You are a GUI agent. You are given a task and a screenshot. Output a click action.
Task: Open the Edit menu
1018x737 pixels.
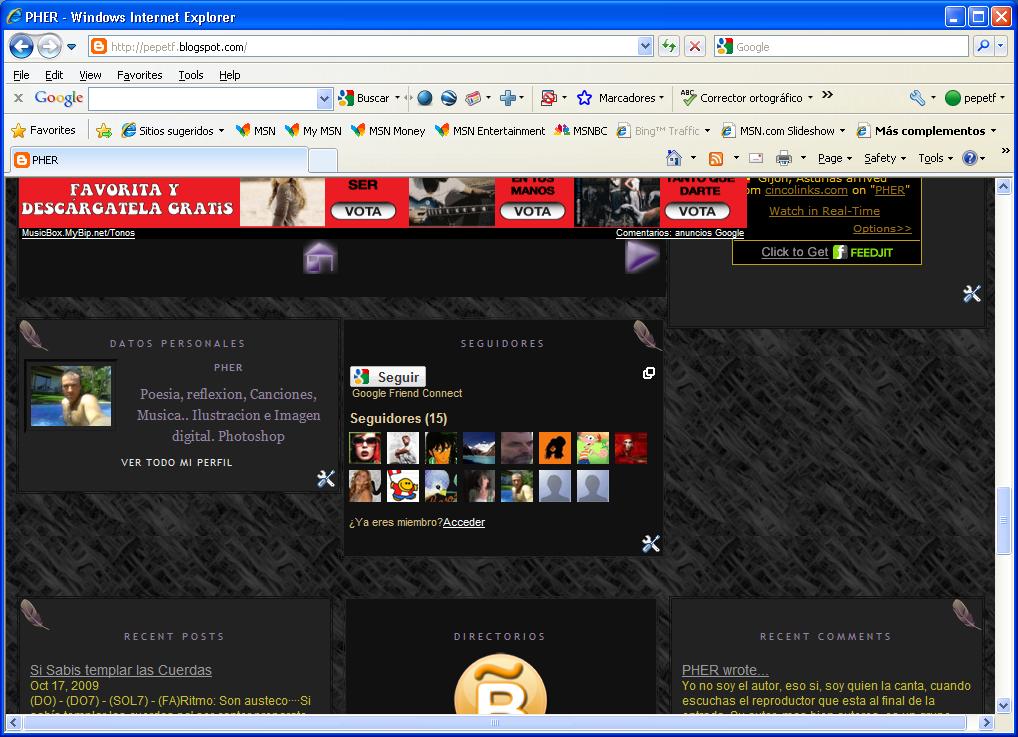[x=54, y=75]
